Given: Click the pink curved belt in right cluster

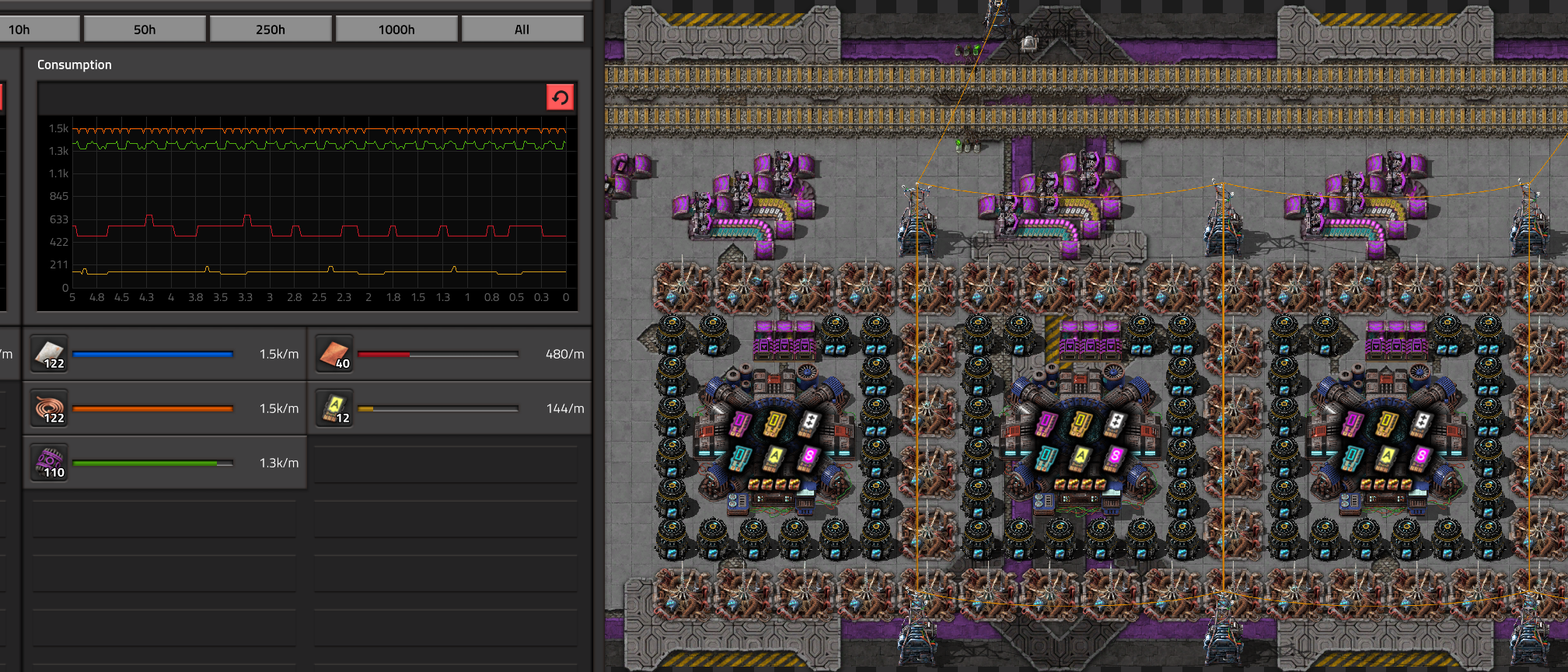Looking at the screenshot, I should [x=1354, y=227].
